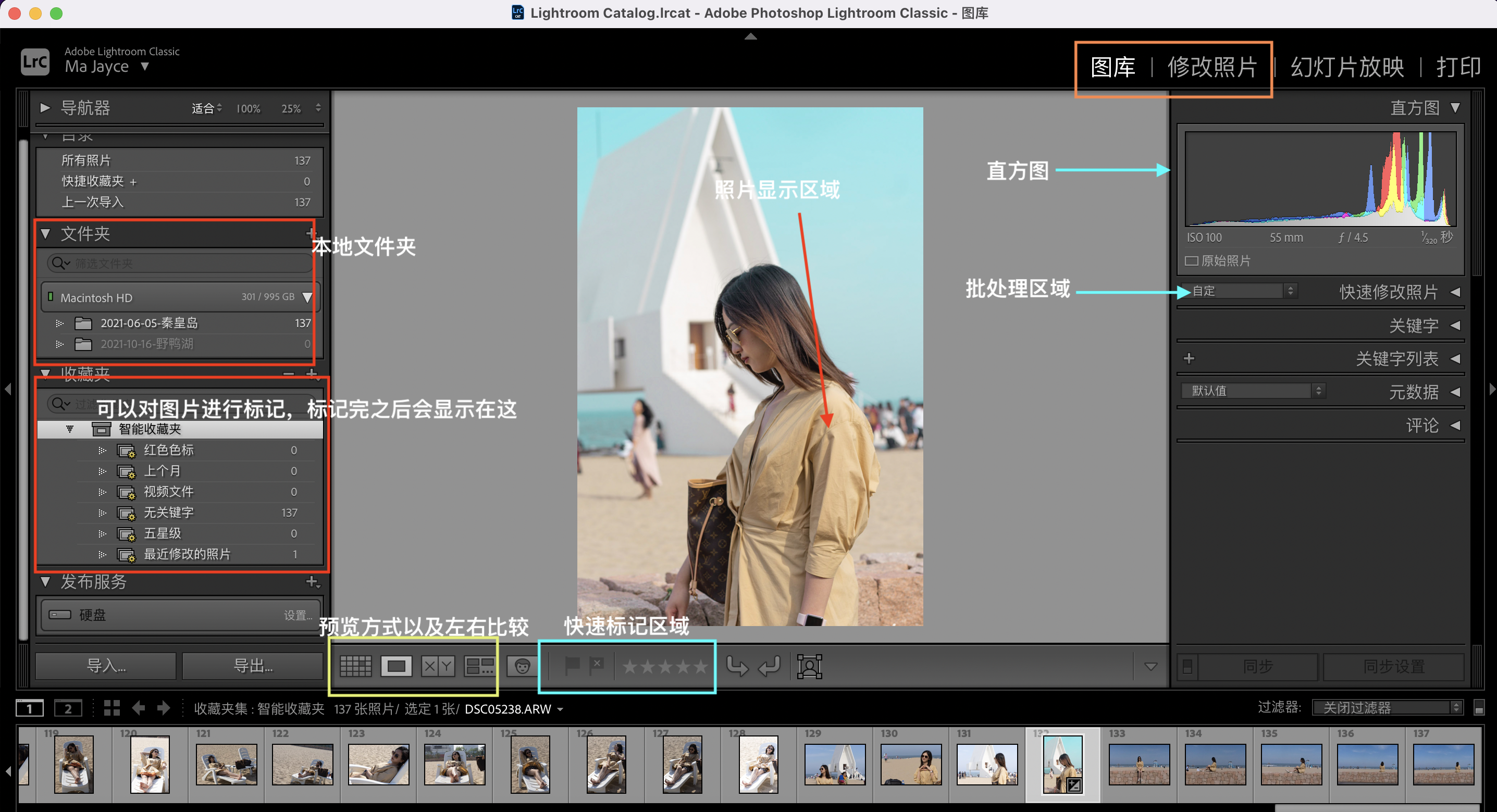
Task: Expand Macintosh HD volume triangle
Action: (307, 297)
